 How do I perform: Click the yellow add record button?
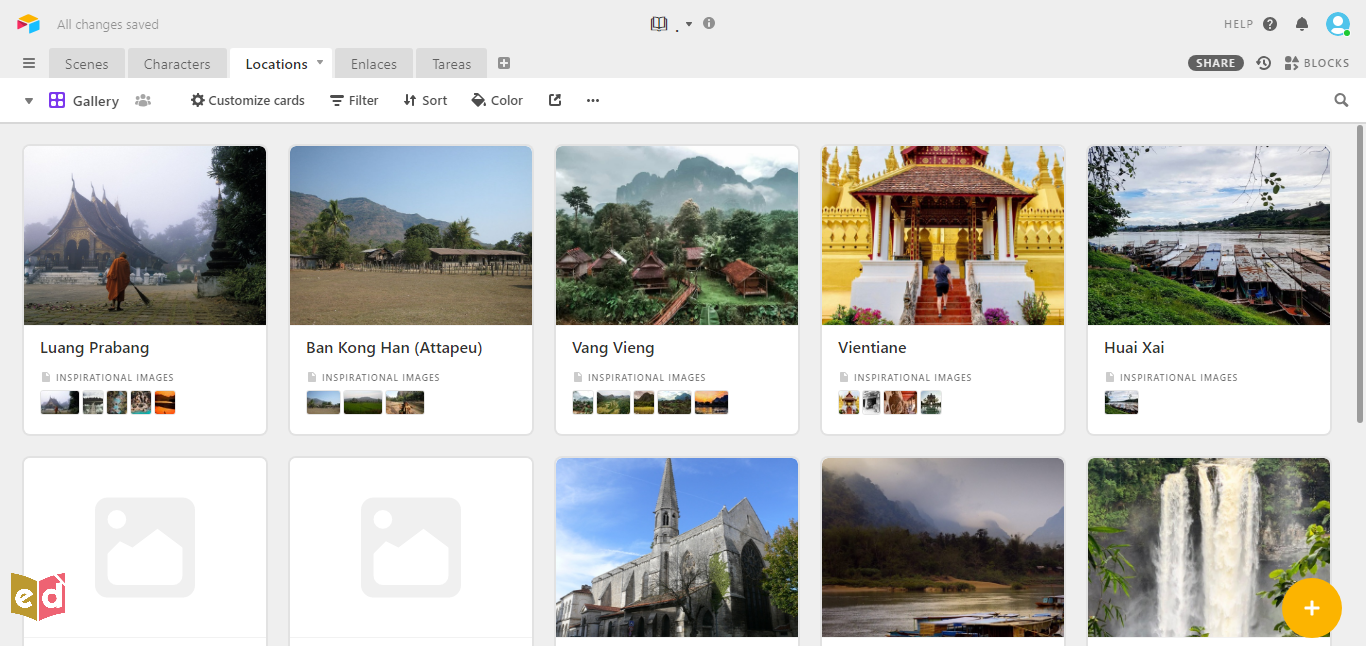1311,608
